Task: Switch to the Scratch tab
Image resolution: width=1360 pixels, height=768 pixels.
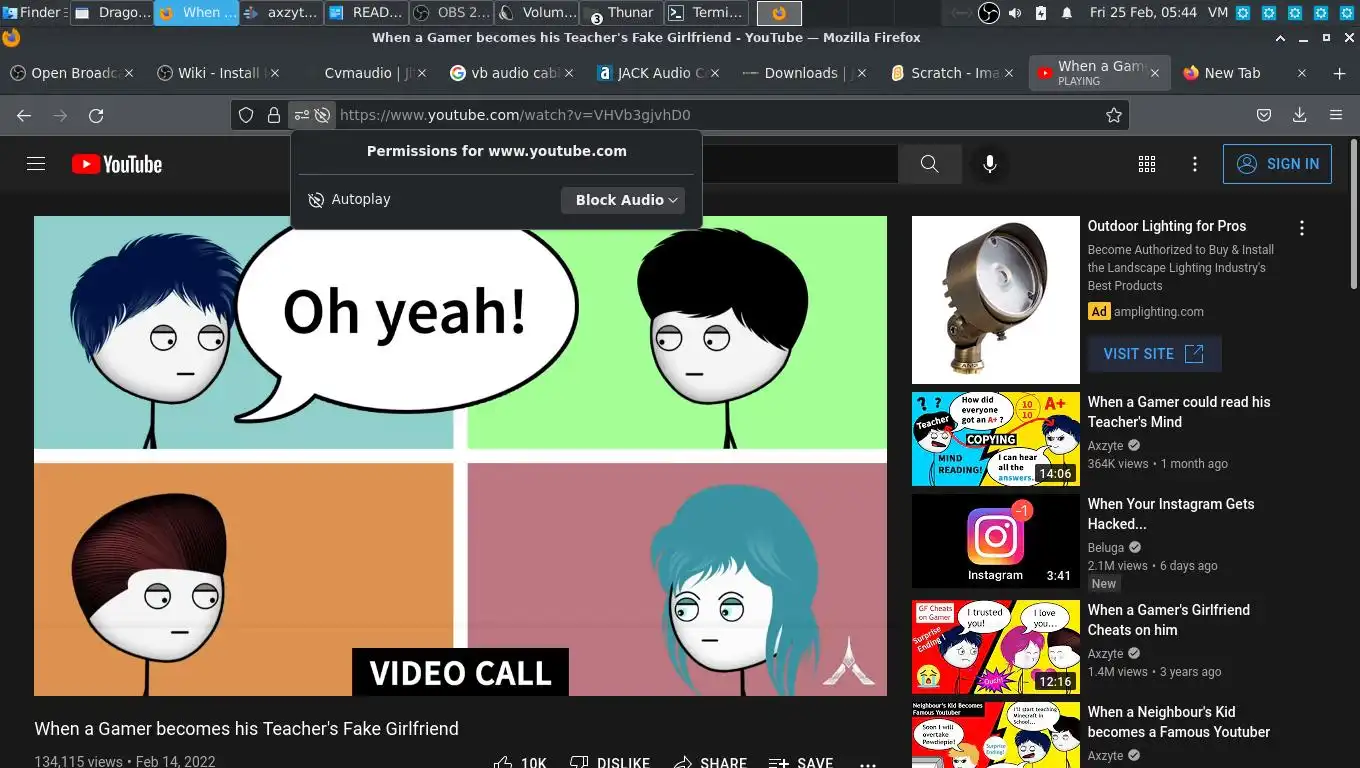Action: coord(953,73)
